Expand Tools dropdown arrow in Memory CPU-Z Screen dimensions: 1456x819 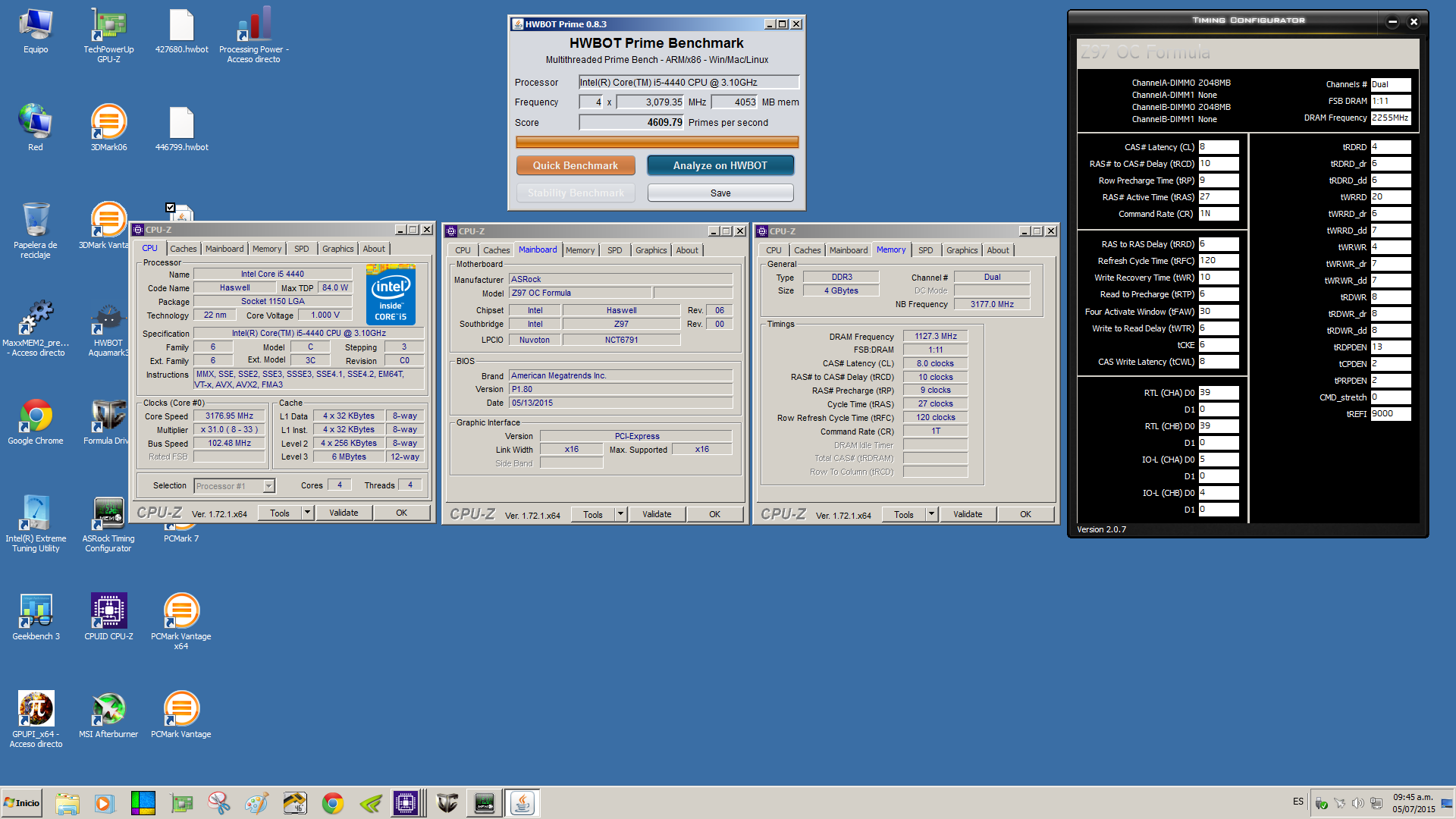pos(931,514)
